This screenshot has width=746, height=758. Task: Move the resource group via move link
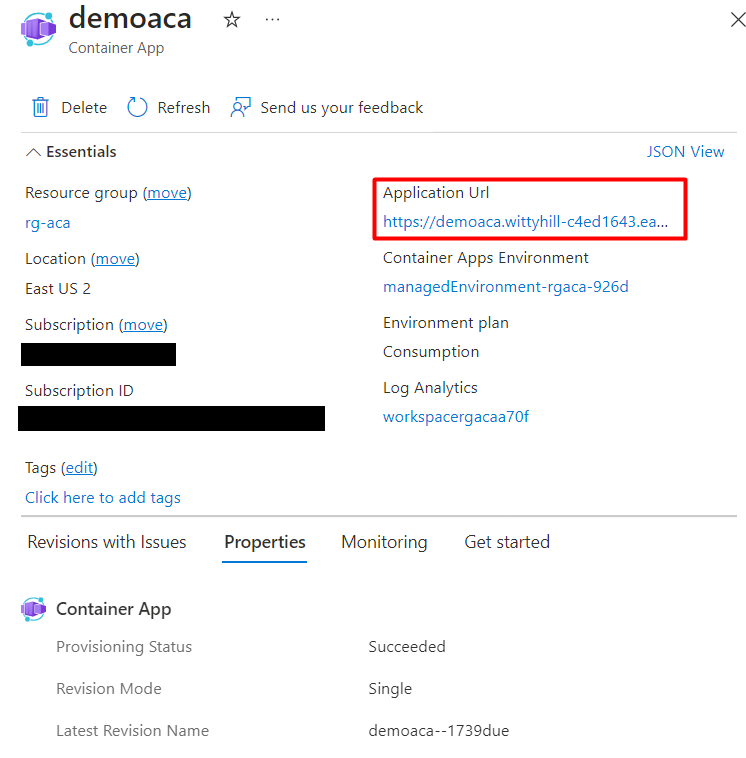coord(167,193)
